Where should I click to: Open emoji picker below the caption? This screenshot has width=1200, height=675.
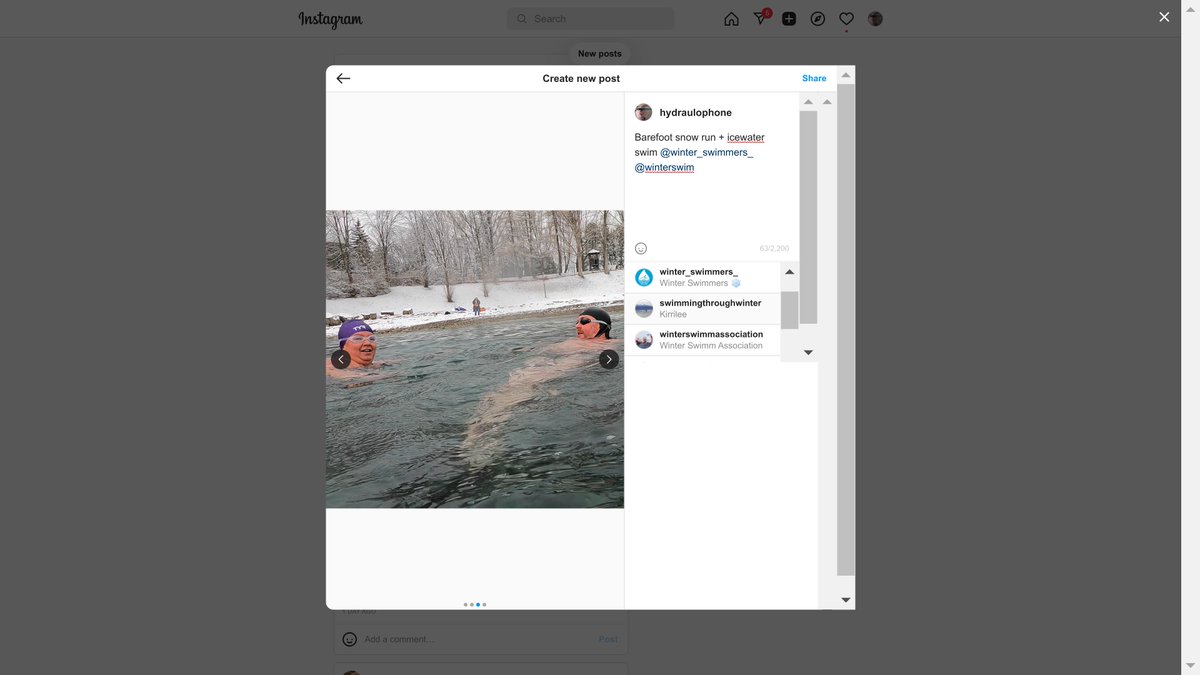point(641,248)
